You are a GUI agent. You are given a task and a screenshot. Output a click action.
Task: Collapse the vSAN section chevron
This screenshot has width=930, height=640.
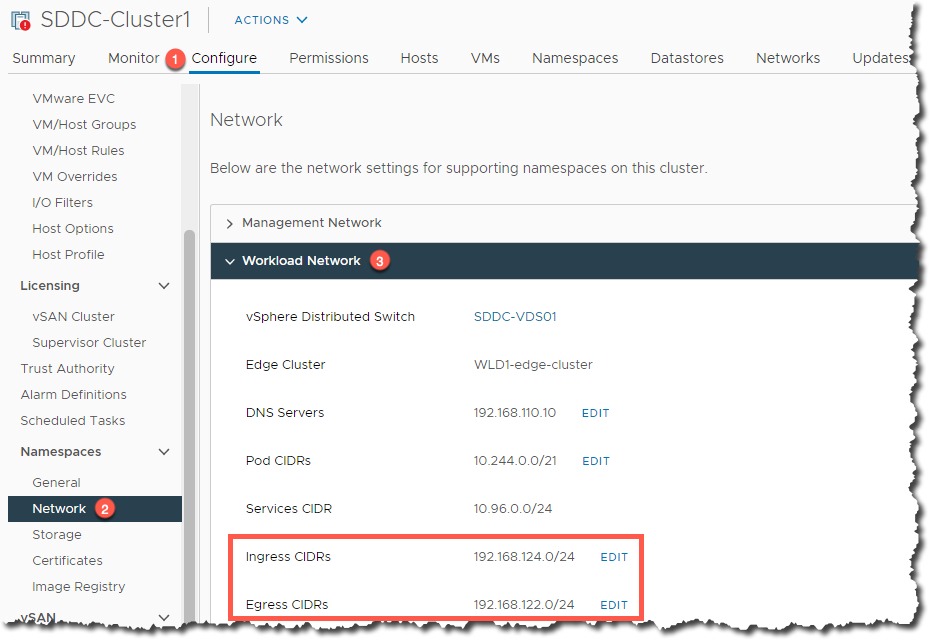click(164, 617)
